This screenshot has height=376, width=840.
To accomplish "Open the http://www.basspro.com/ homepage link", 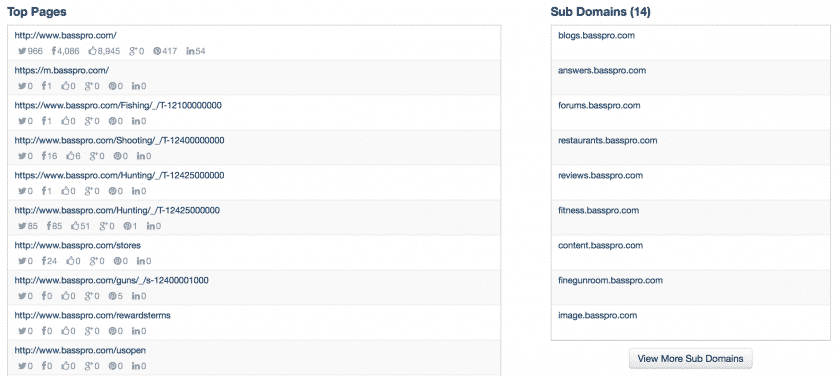I will pos(65,35).
